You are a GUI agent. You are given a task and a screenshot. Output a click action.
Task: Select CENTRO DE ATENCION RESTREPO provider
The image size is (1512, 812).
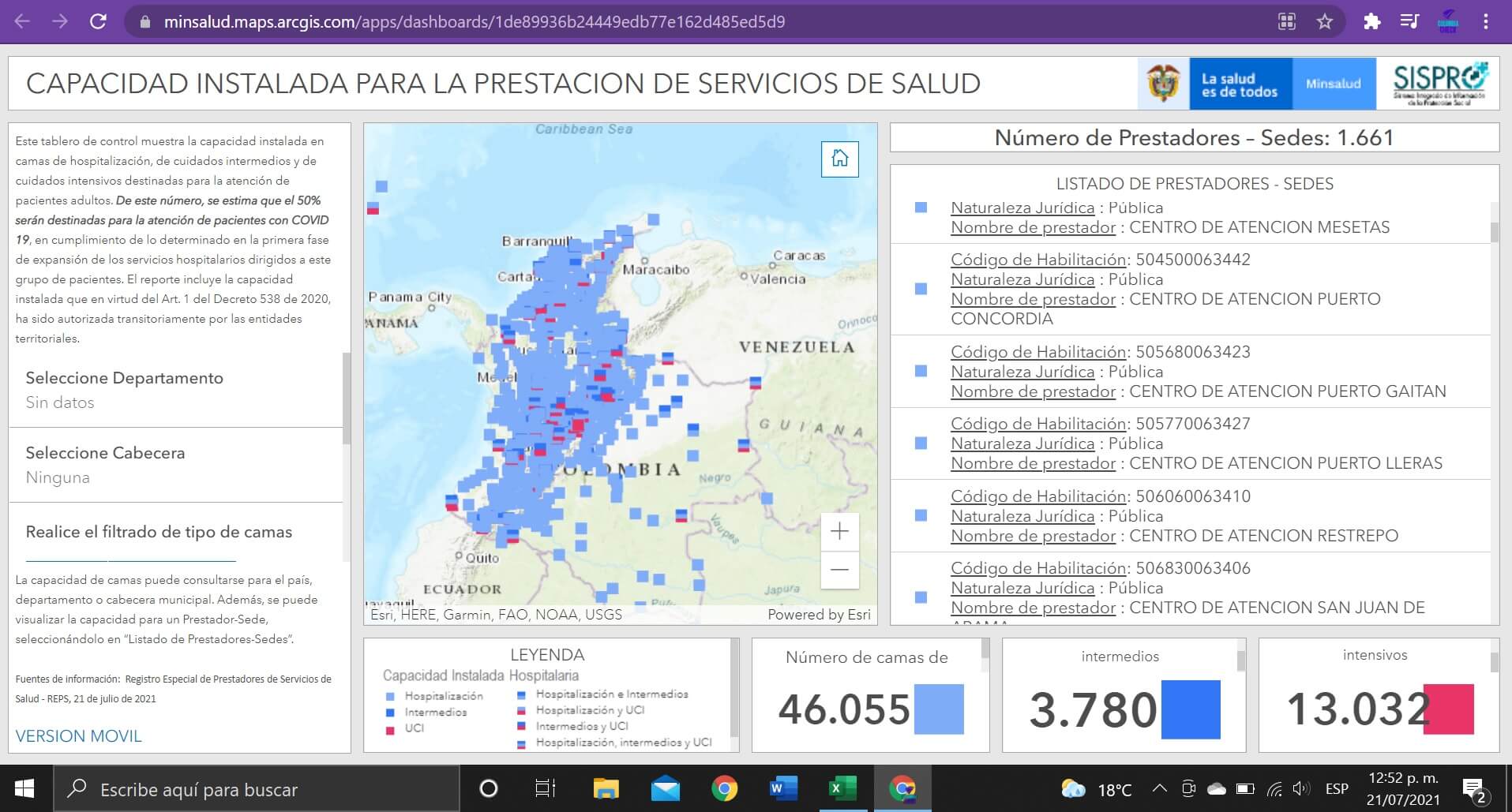[1191, 516]
